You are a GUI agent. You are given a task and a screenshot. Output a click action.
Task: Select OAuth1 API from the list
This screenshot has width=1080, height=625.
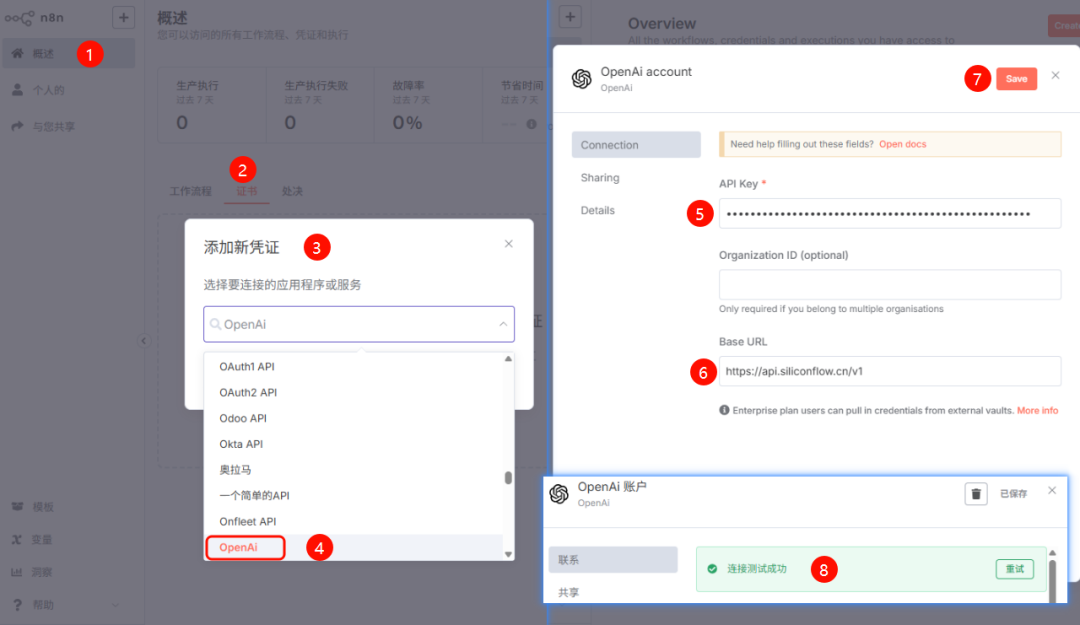click(x=353, y=367)
